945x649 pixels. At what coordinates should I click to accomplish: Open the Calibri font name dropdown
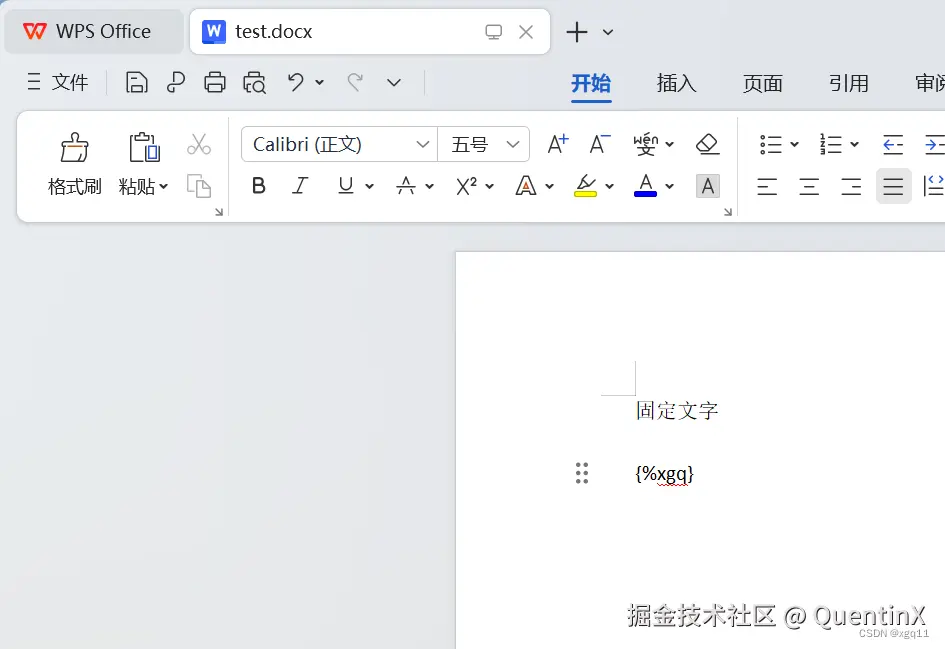[x=422, y=144]
